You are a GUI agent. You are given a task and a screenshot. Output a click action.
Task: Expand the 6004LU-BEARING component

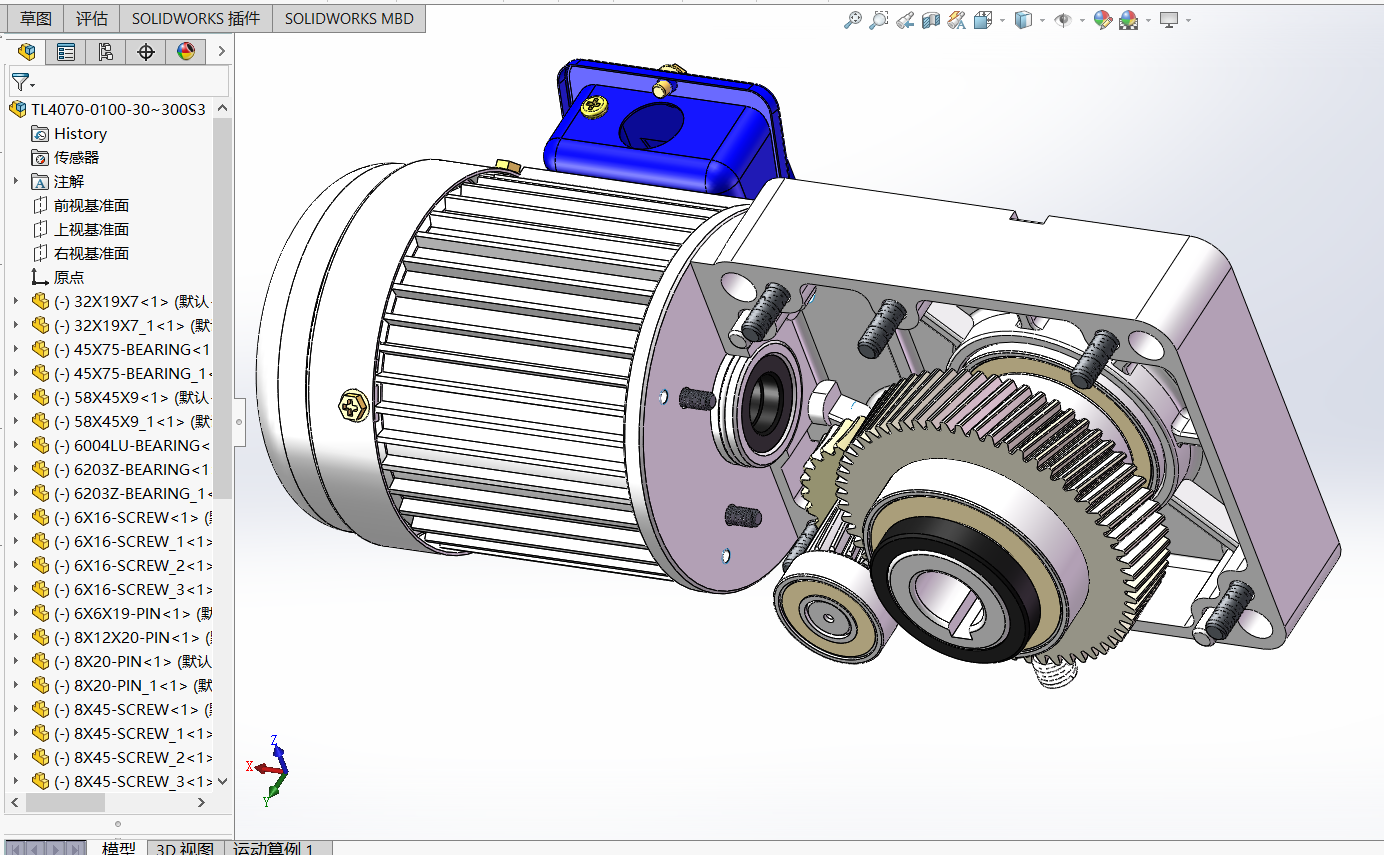coord(16,445)
